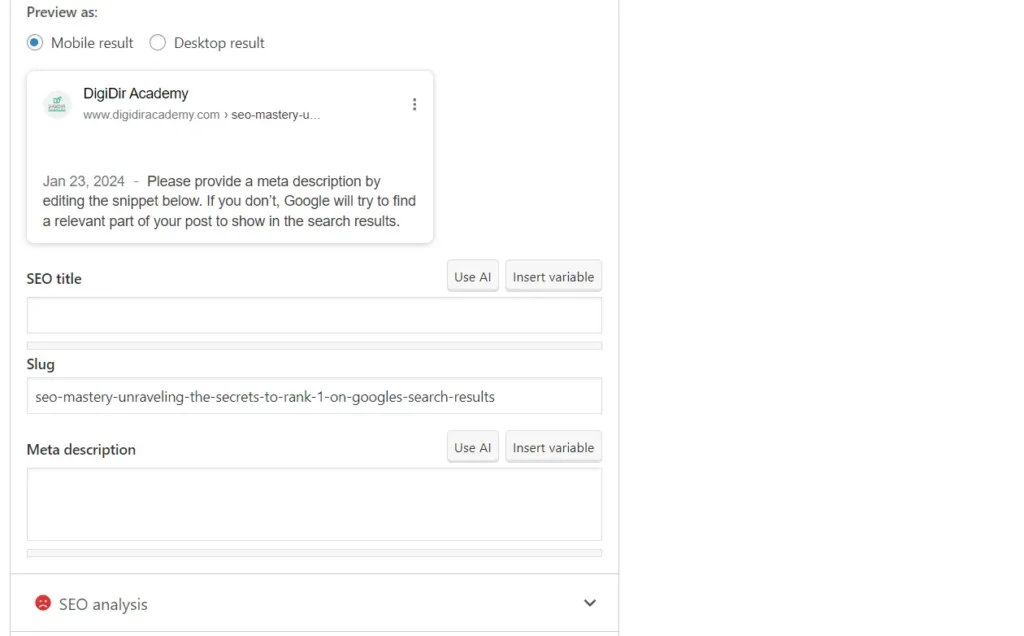
Task: Focus the SEO title input field
Action: 314,315
